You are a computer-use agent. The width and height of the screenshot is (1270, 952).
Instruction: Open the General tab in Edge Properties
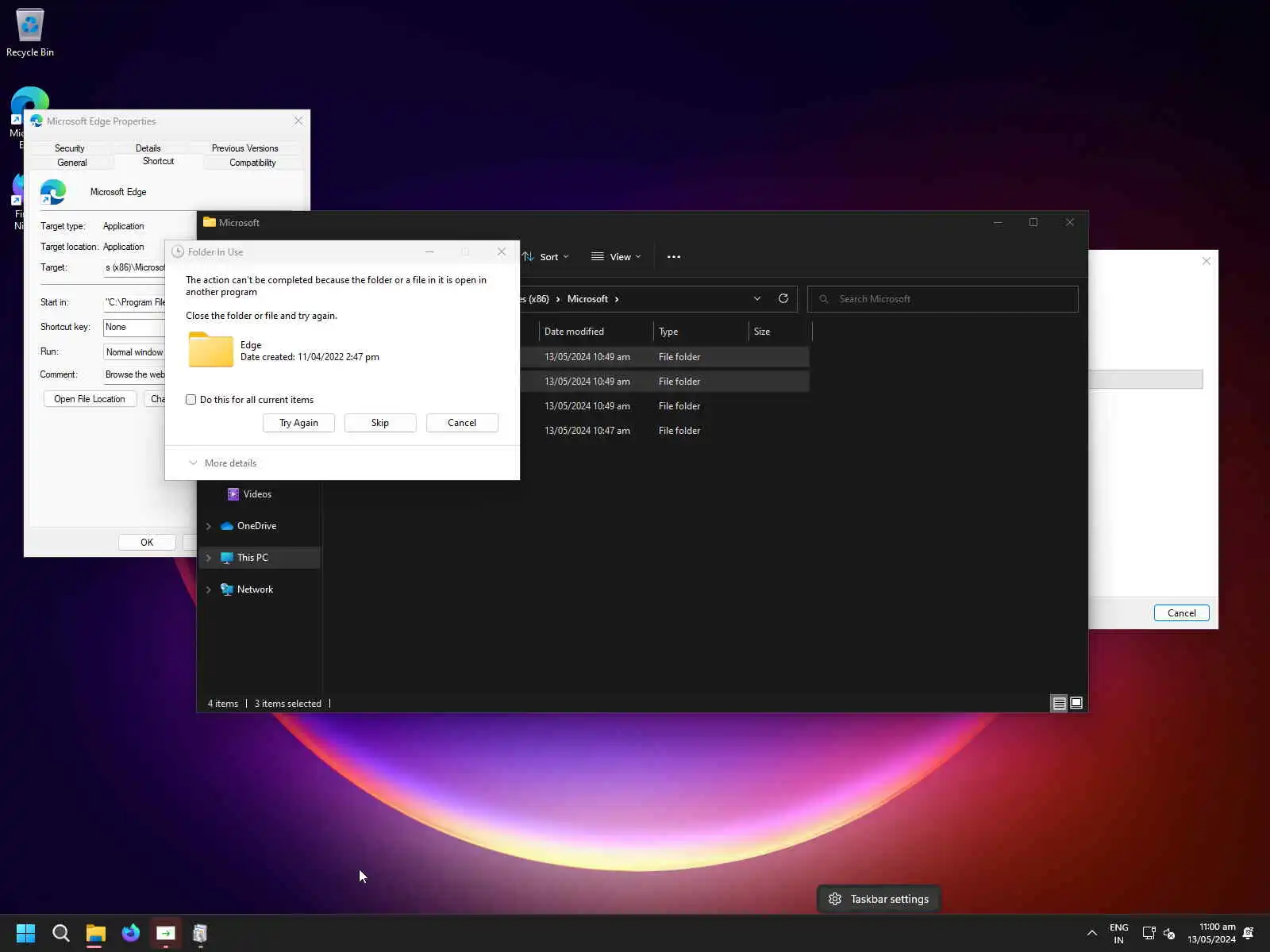click(72, 163)
